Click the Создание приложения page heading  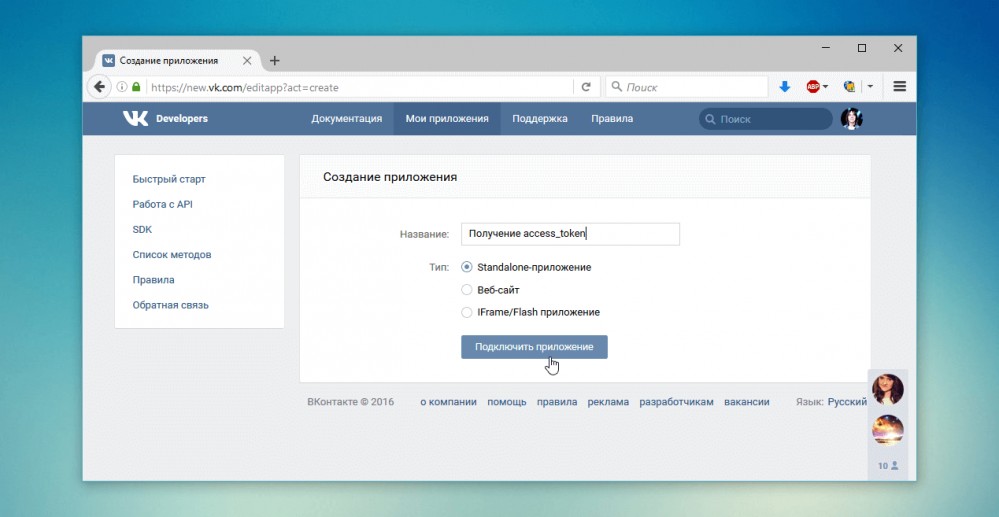(390, 177)
